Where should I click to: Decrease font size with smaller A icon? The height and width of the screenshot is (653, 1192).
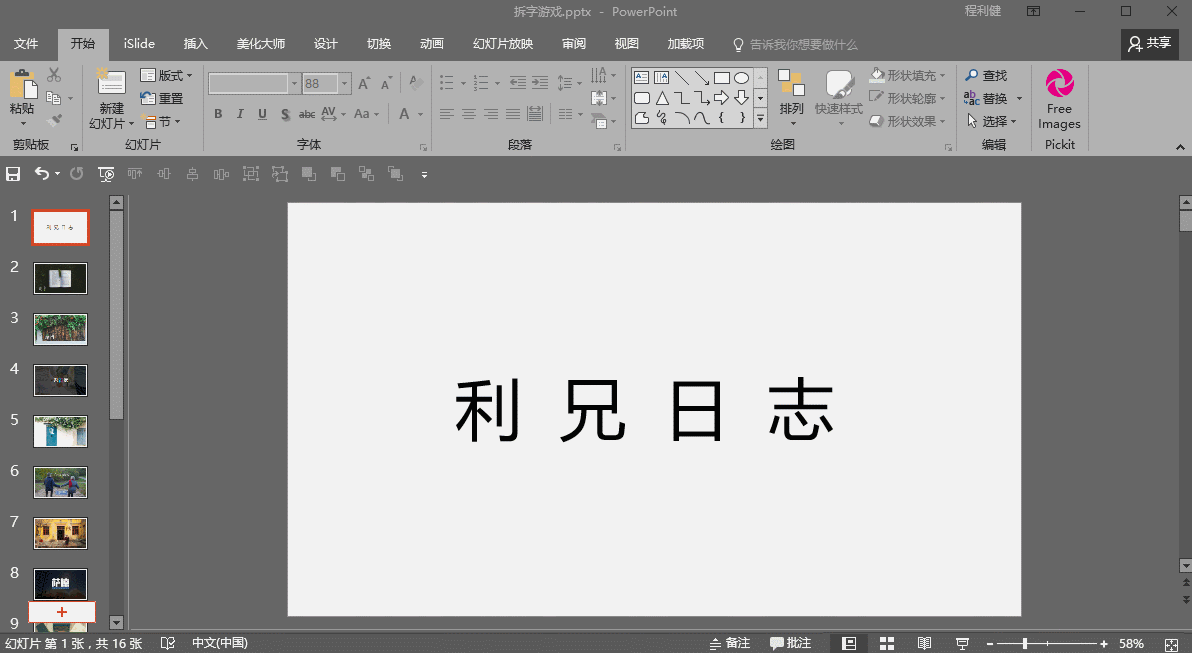pyautogui.click(x=386, y=83)
